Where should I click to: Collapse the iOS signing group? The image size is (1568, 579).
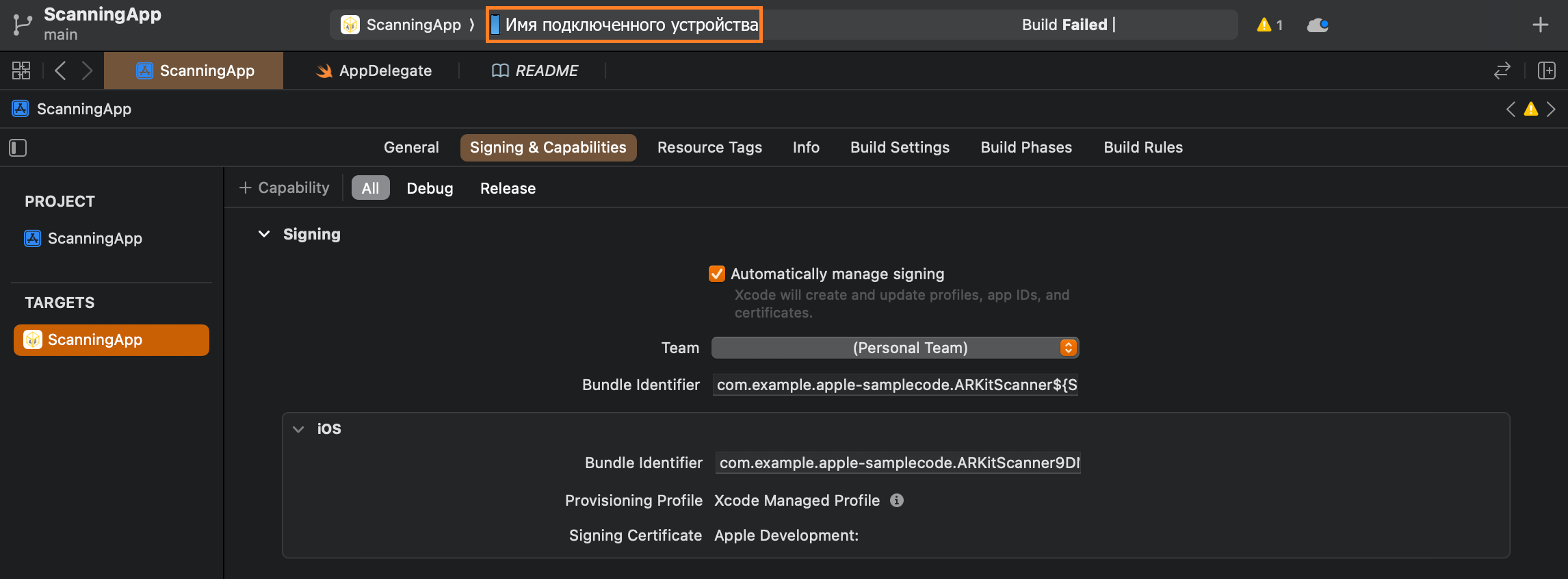click(x=298, y=429)
